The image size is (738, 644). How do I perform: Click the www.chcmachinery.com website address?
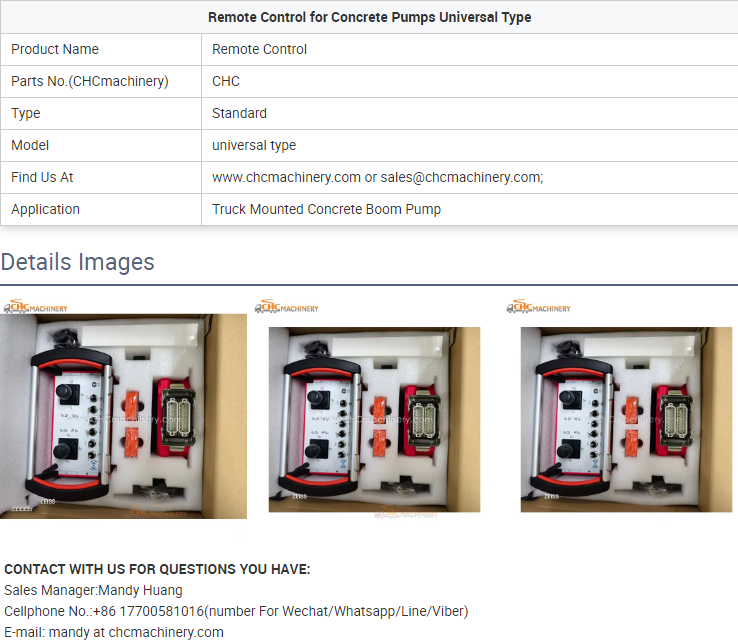point(286,177)
